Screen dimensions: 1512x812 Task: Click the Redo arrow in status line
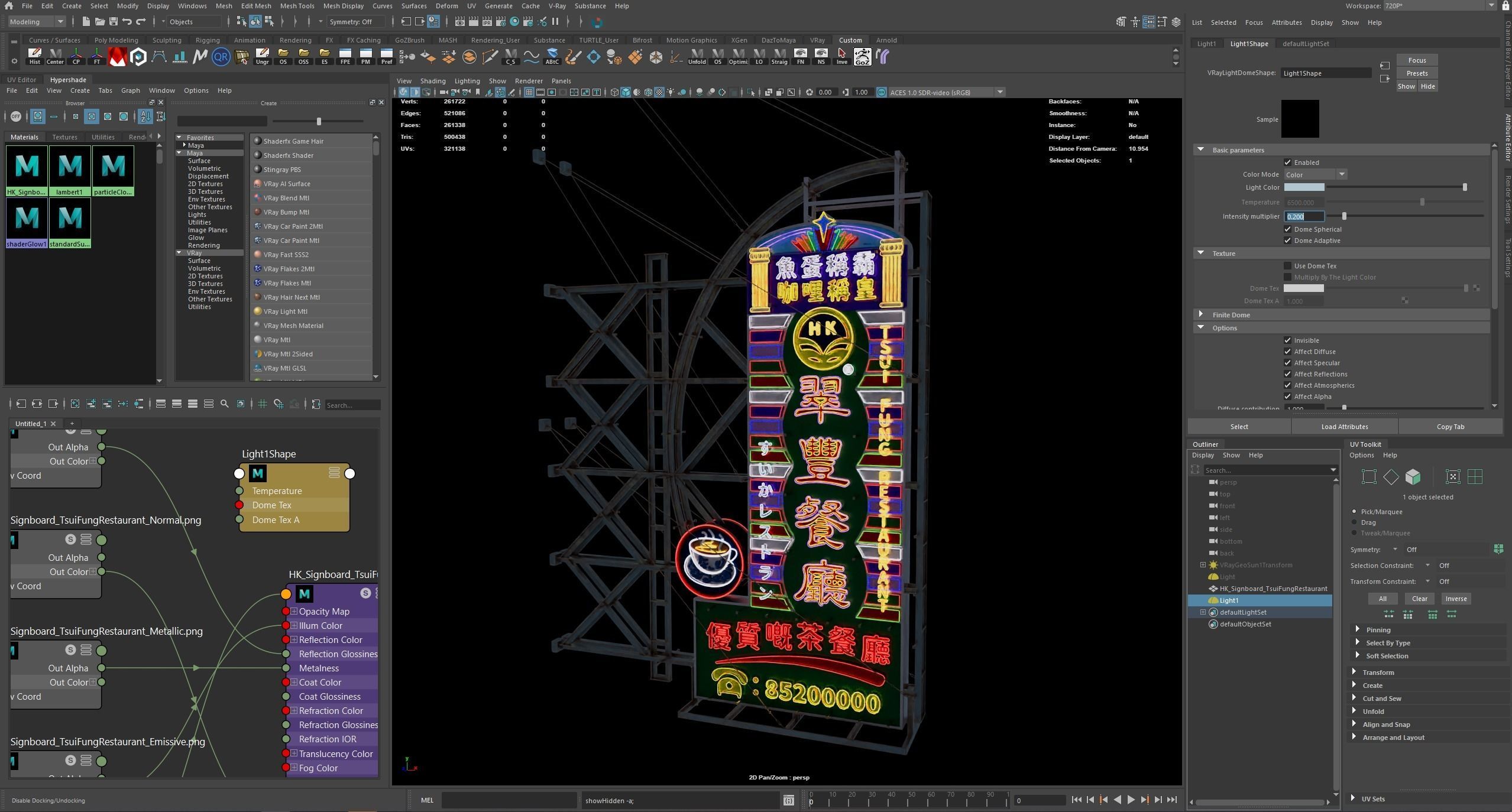click(141, 22)
